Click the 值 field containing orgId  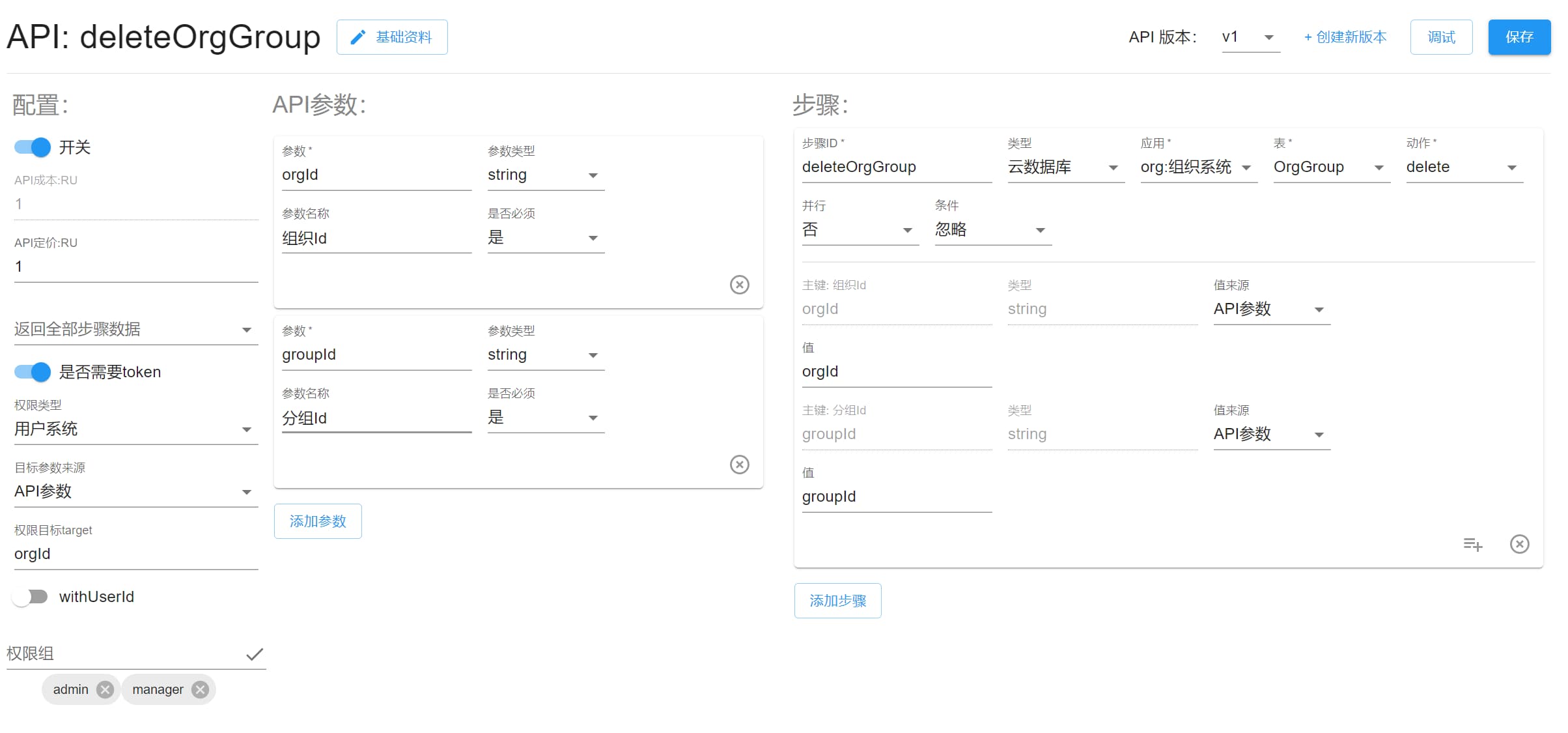coord(897,371)
